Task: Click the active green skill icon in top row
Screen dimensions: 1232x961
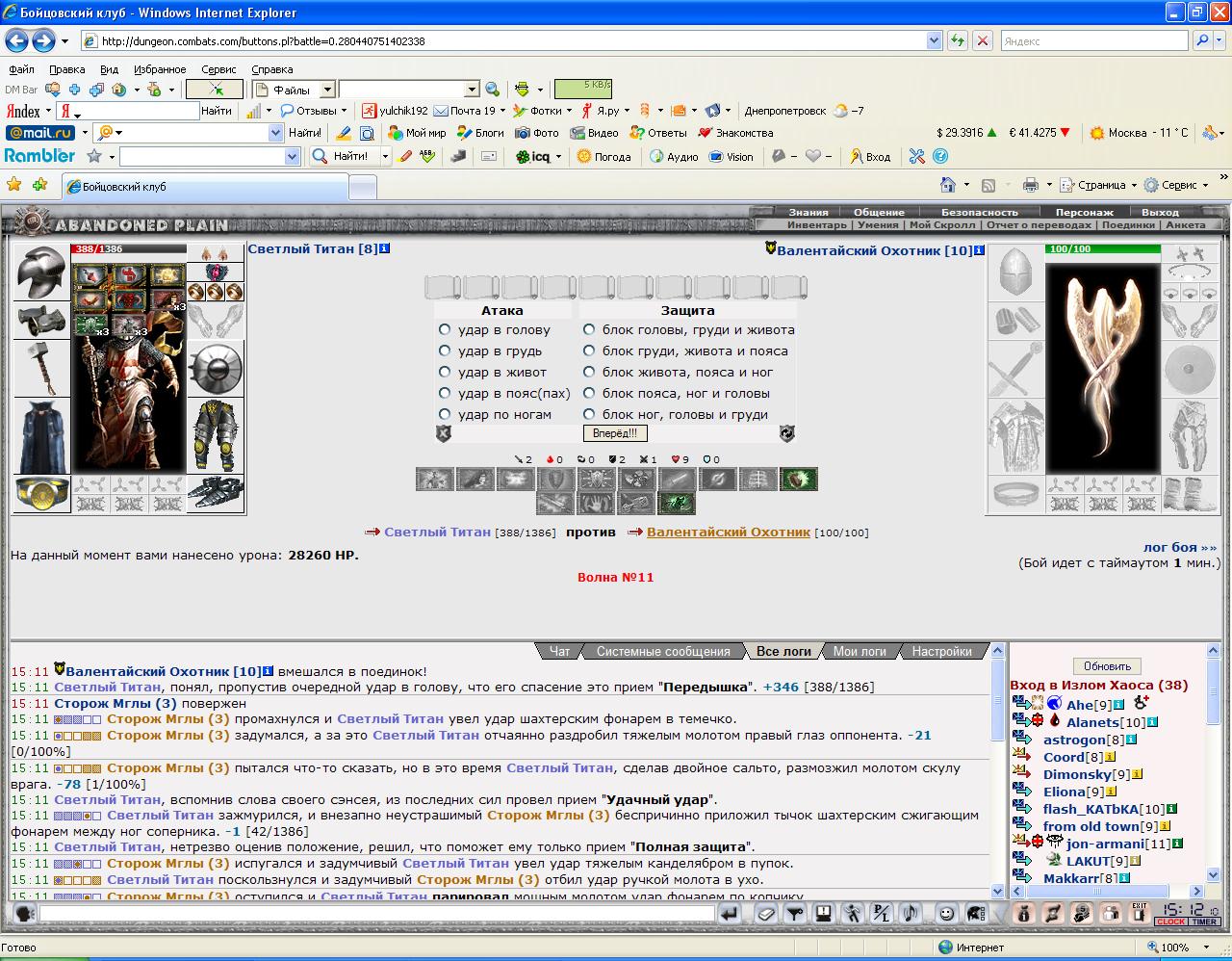Action: click(x=798, y=479)
